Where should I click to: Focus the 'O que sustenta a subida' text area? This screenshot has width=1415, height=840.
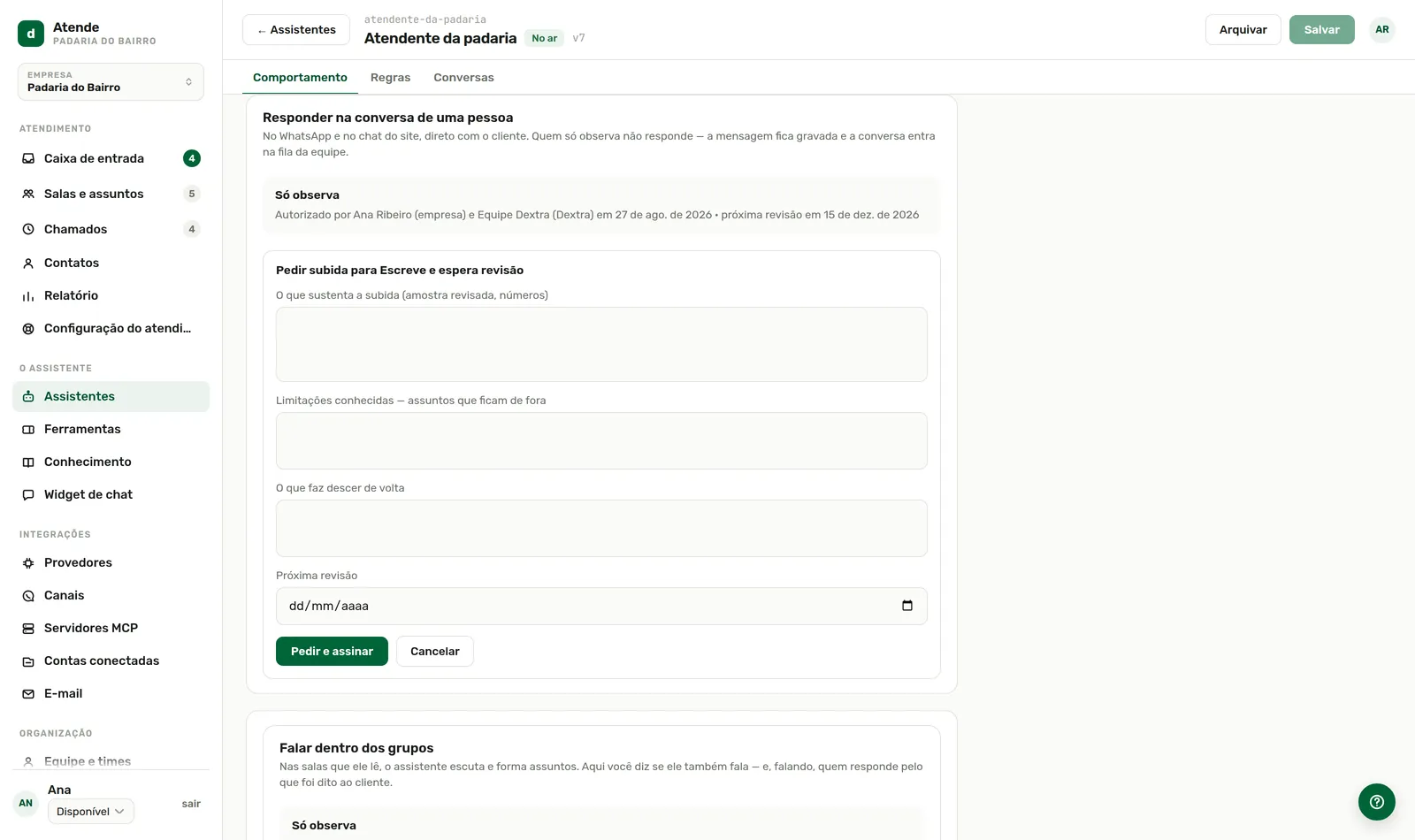pyautogui.click(x=601, y=345)
